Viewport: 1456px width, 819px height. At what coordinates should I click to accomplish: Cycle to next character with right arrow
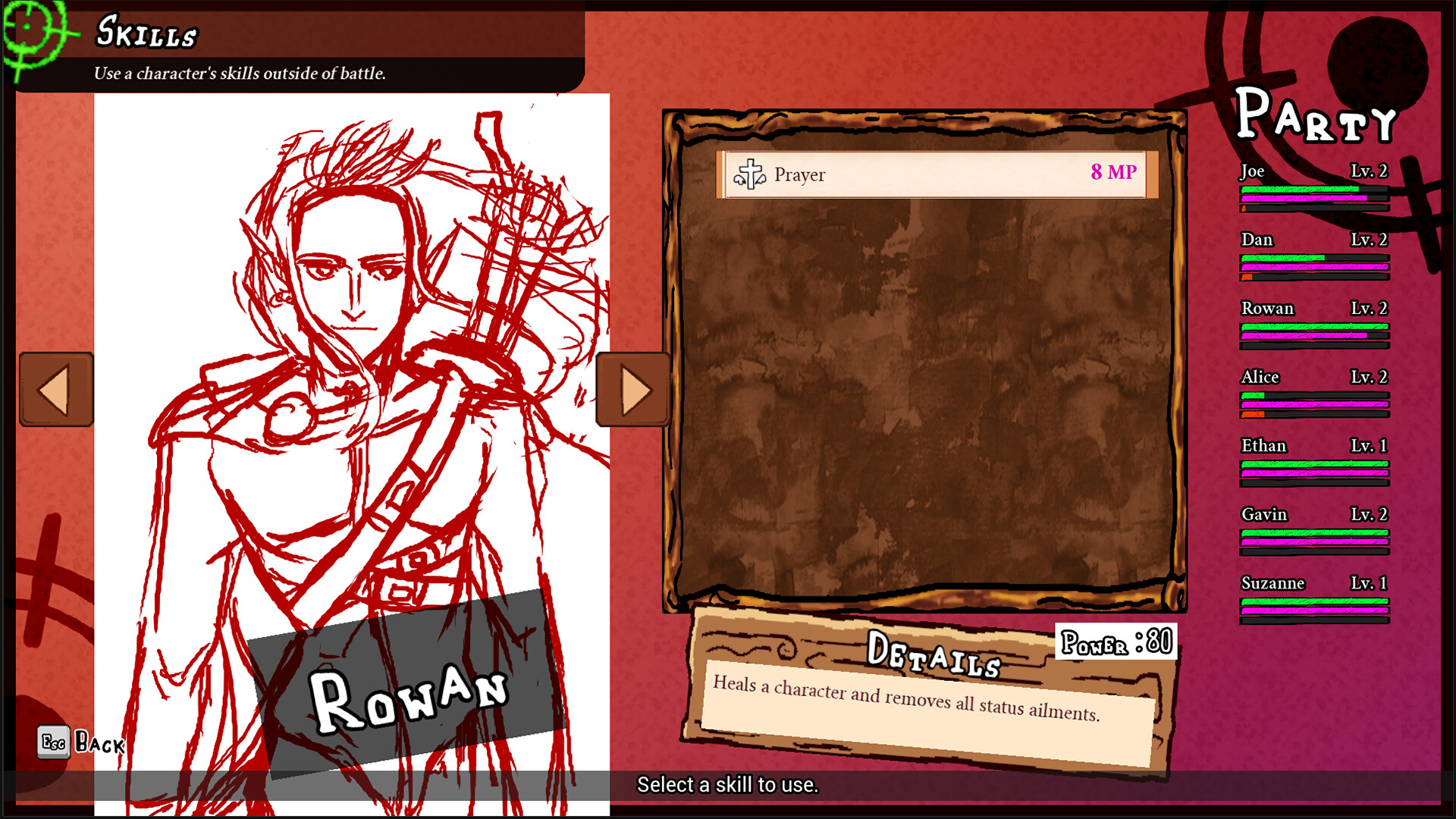633,389
